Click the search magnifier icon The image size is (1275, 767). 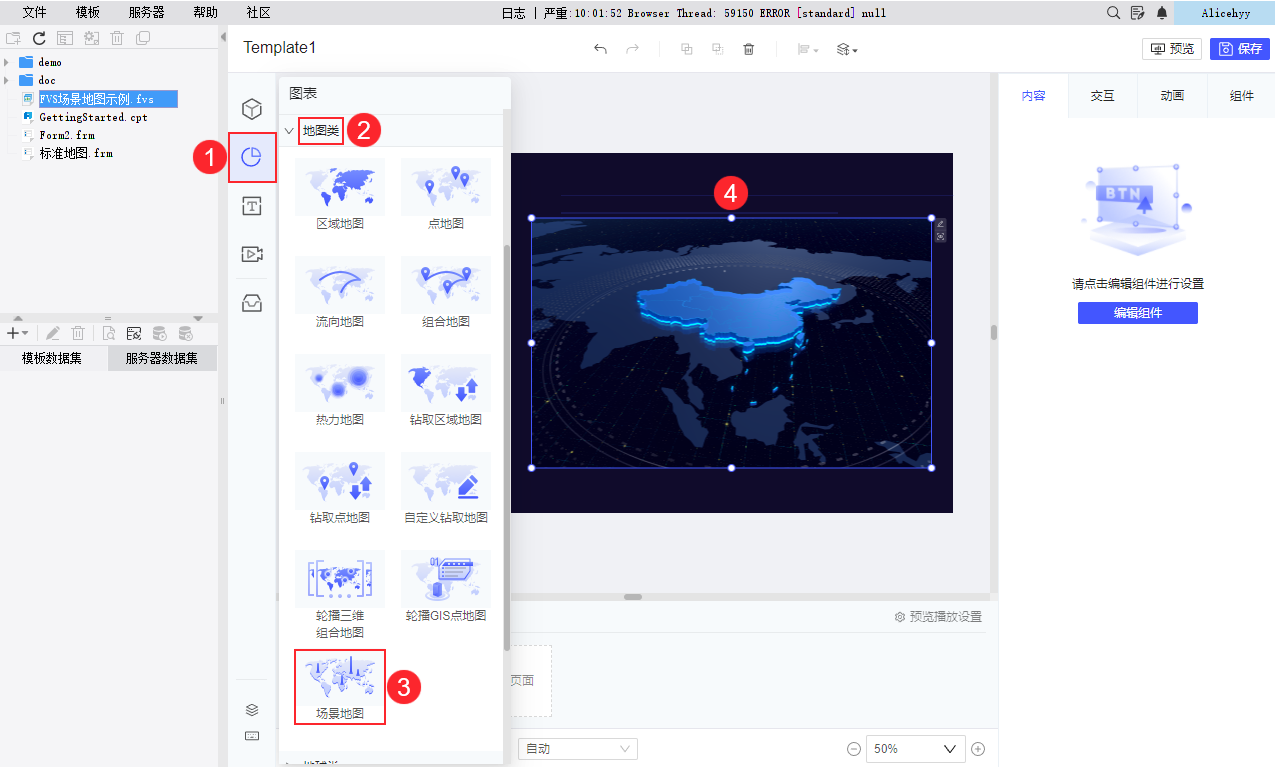1113,13
